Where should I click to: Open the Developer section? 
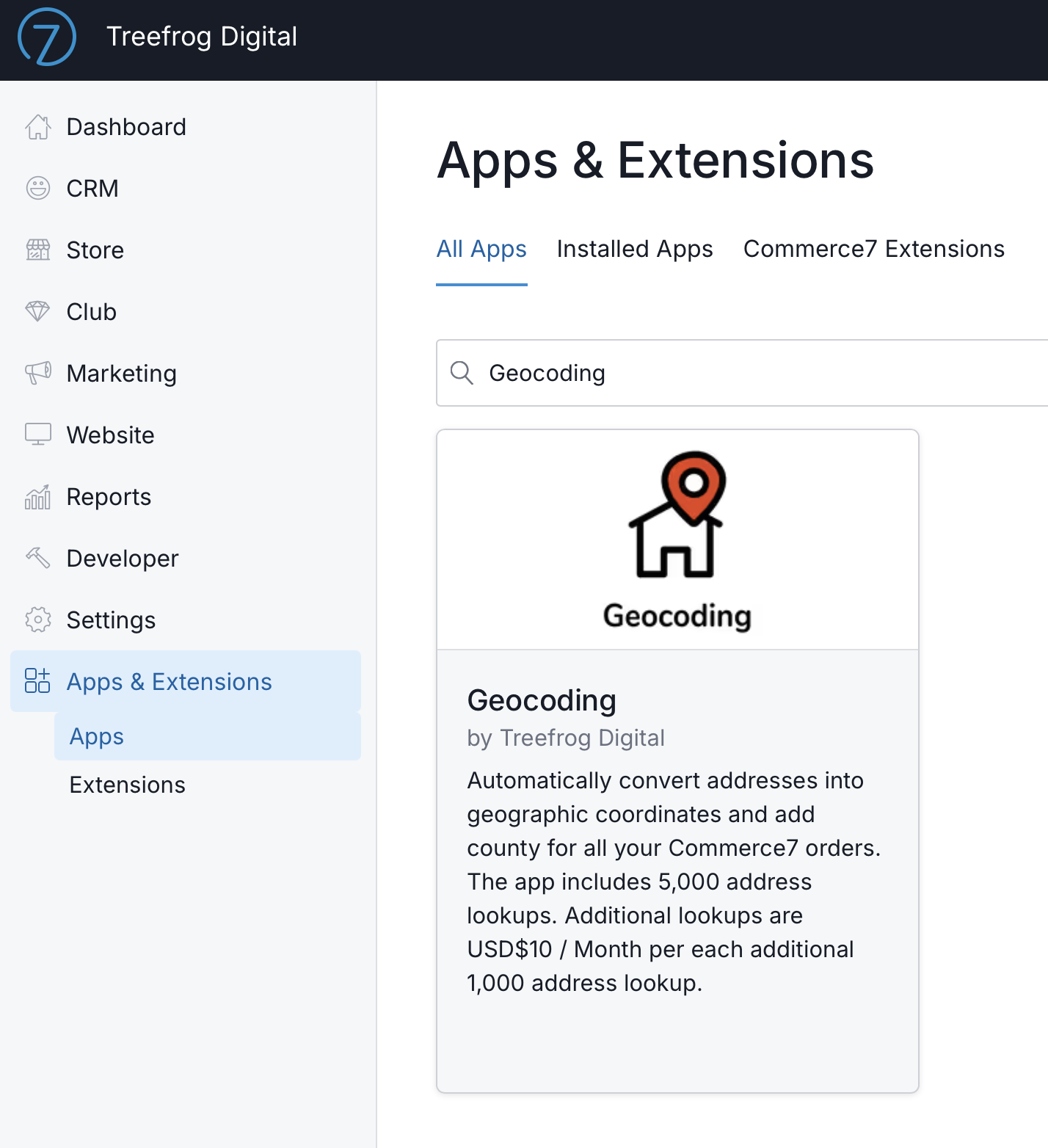pos(186,559)
